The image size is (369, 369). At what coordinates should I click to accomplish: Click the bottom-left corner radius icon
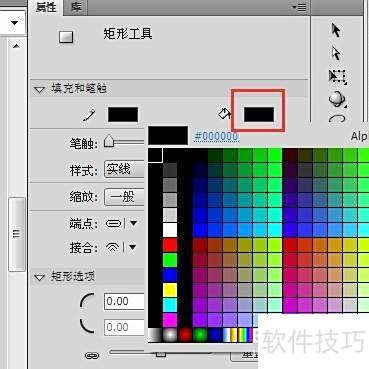coord(87,325)
